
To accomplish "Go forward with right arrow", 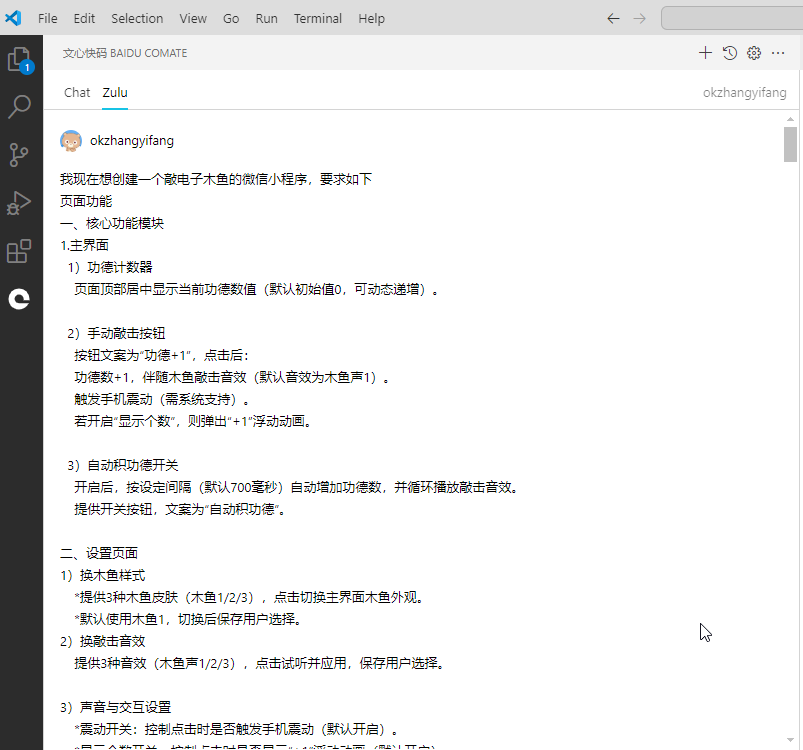I will (x=640, y=19).
